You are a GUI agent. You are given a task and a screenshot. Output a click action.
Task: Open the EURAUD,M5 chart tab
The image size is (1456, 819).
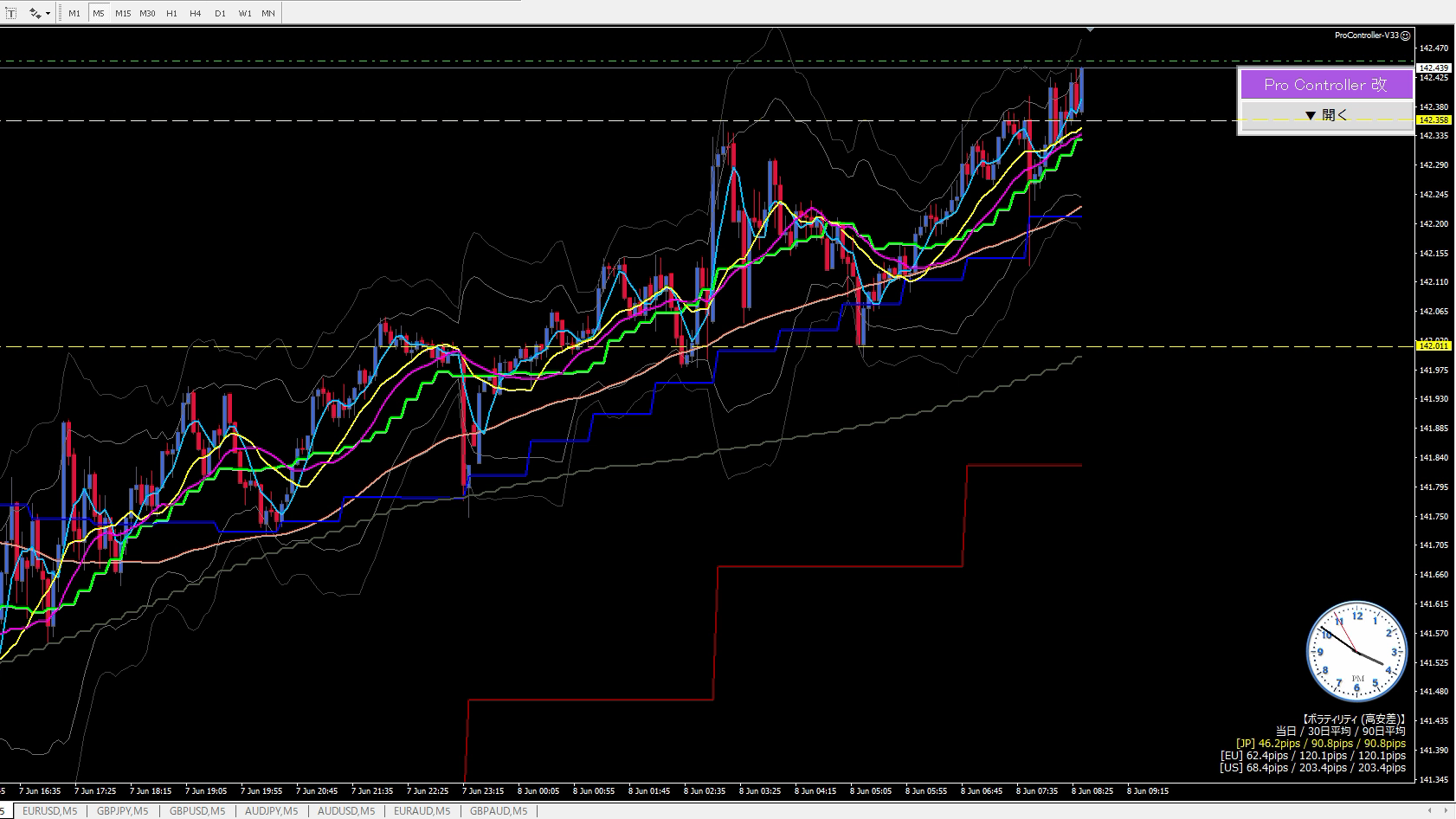(x=422, y=811)
